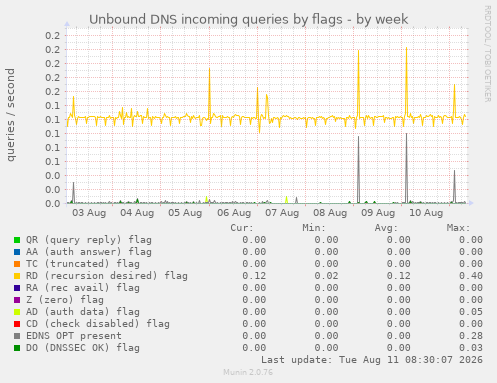
Task: Click the '05 Aug' x-axis label
Action: pyautogui.click(x=185, y=213)
